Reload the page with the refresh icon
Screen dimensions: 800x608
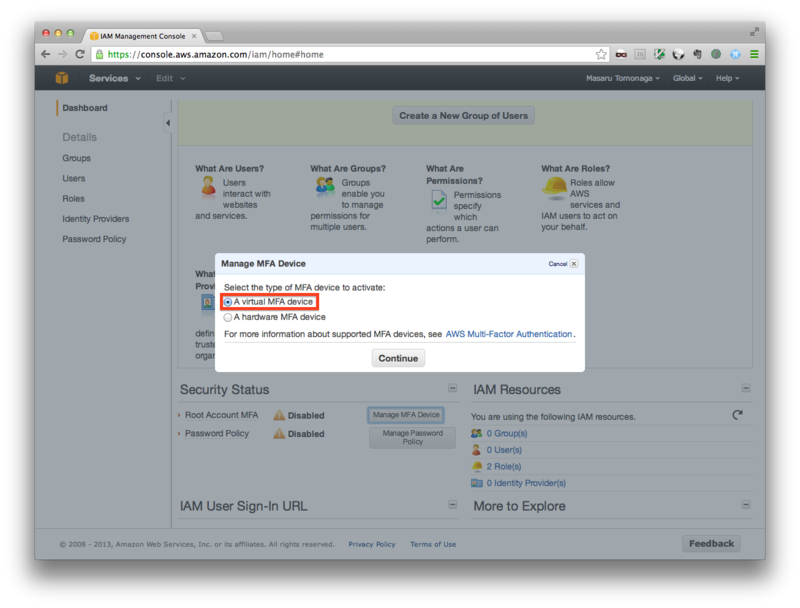[x=80, y=54]
